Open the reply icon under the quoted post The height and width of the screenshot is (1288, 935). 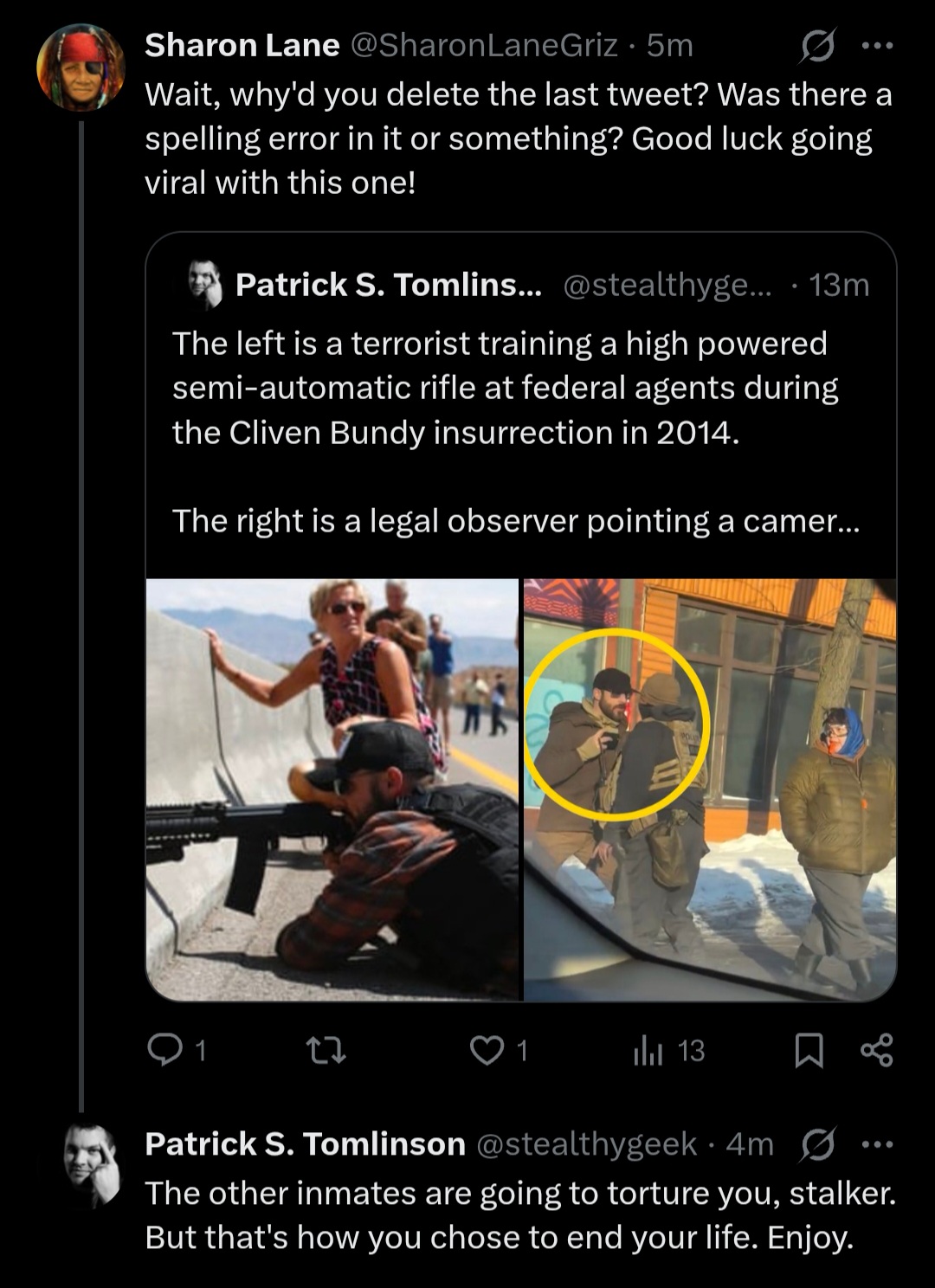(164, 1050)
